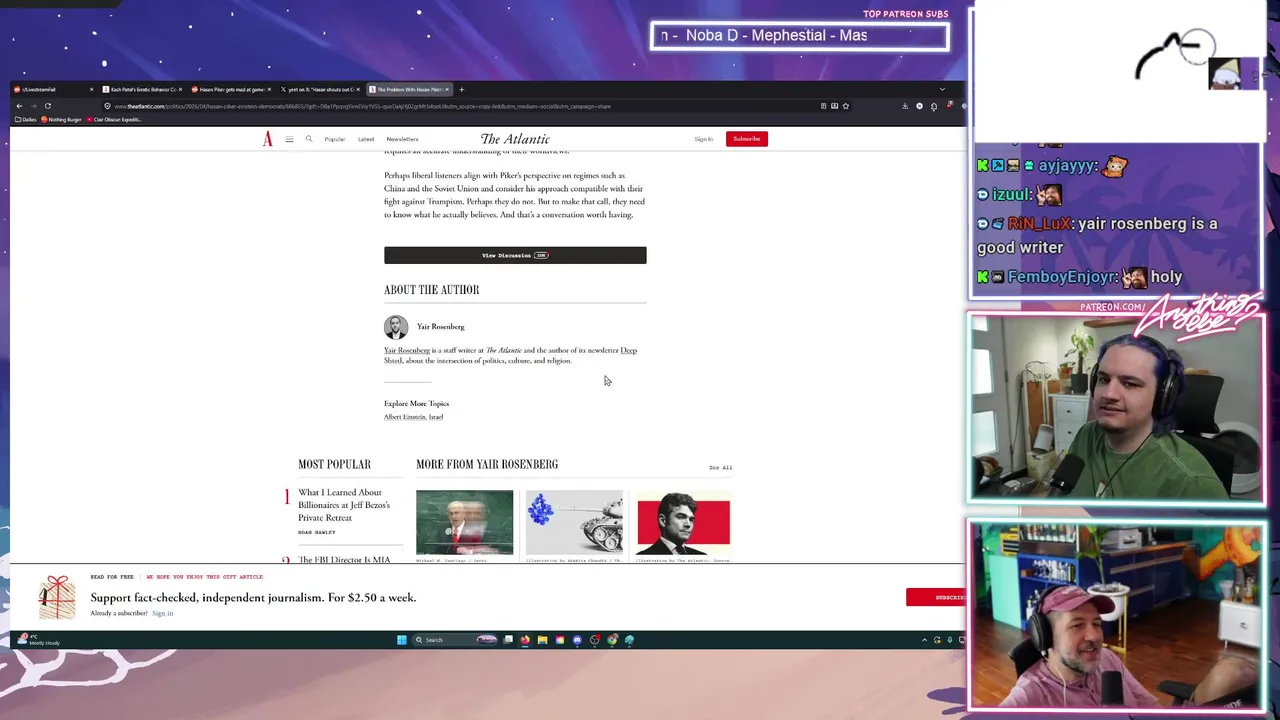
Task: Open a new browser tab with plus button
Action: click(461, 89)
